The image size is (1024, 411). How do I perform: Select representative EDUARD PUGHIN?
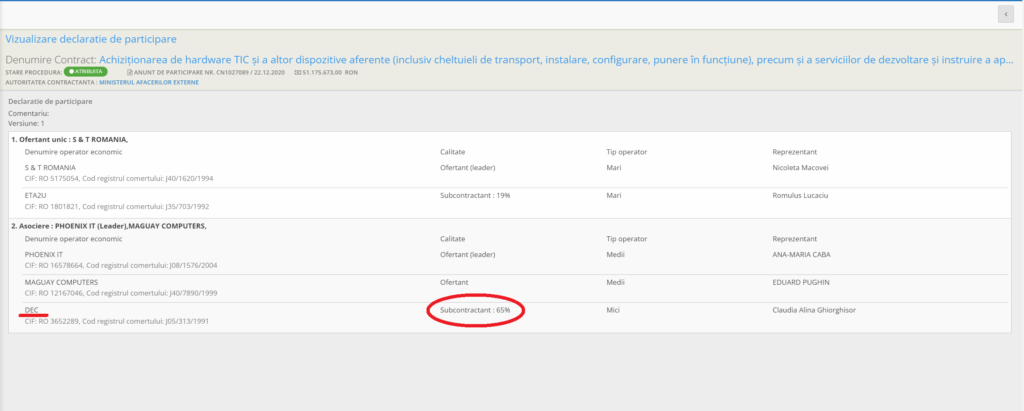tap(799, 282)
